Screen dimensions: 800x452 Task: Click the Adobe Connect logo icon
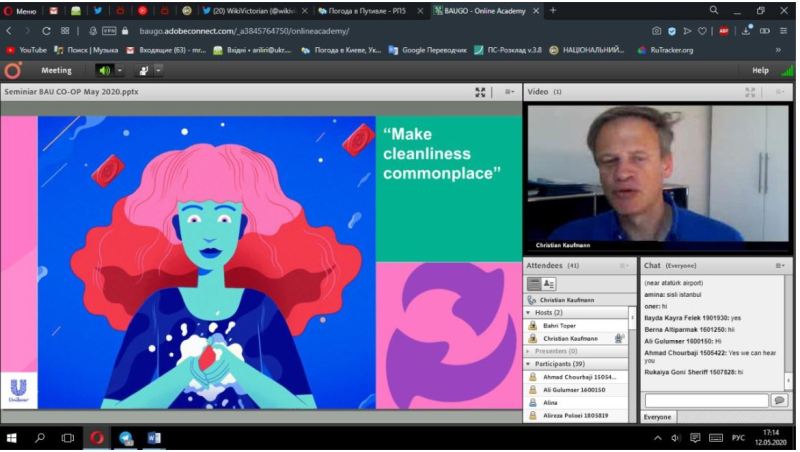pyautogui.click(x=13, y=71)
